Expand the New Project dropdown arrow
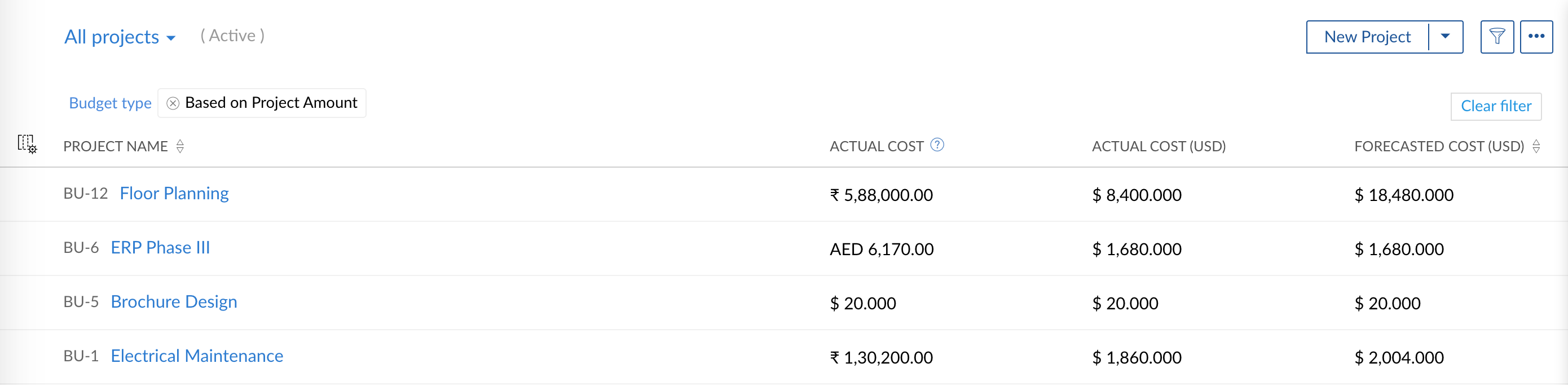 coord(1445,37)
